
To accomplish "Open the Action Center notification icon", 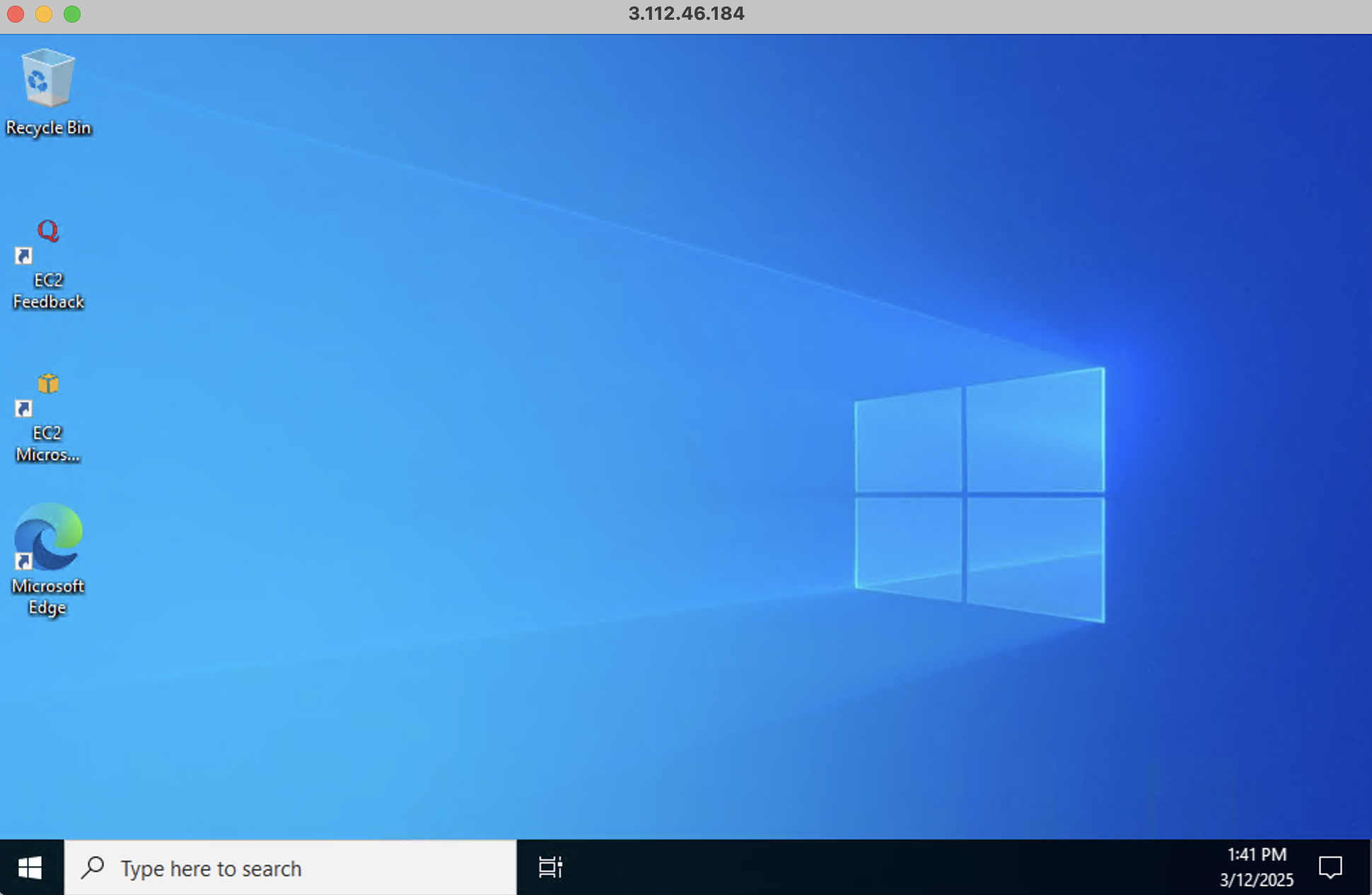I will [1330, 867].
